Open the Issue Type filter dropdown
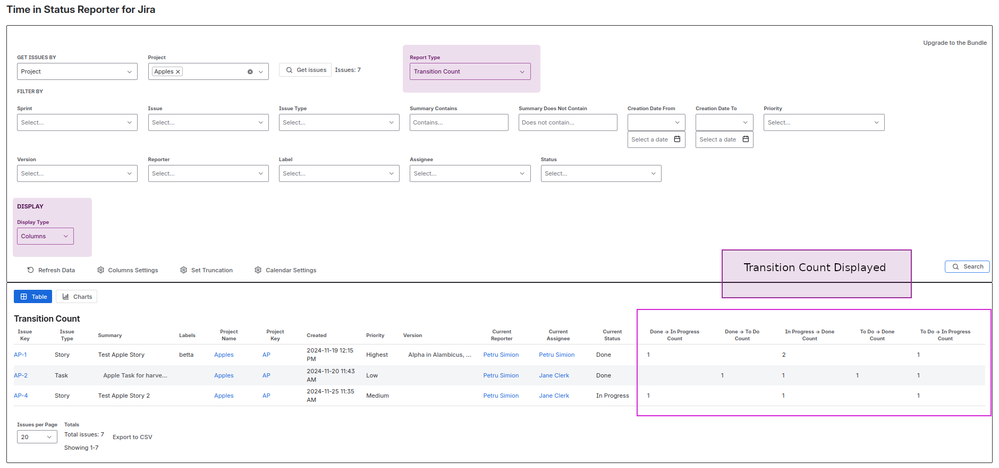Image resolution: width=999 pixels, height=468 pixels. pos(340,122)
